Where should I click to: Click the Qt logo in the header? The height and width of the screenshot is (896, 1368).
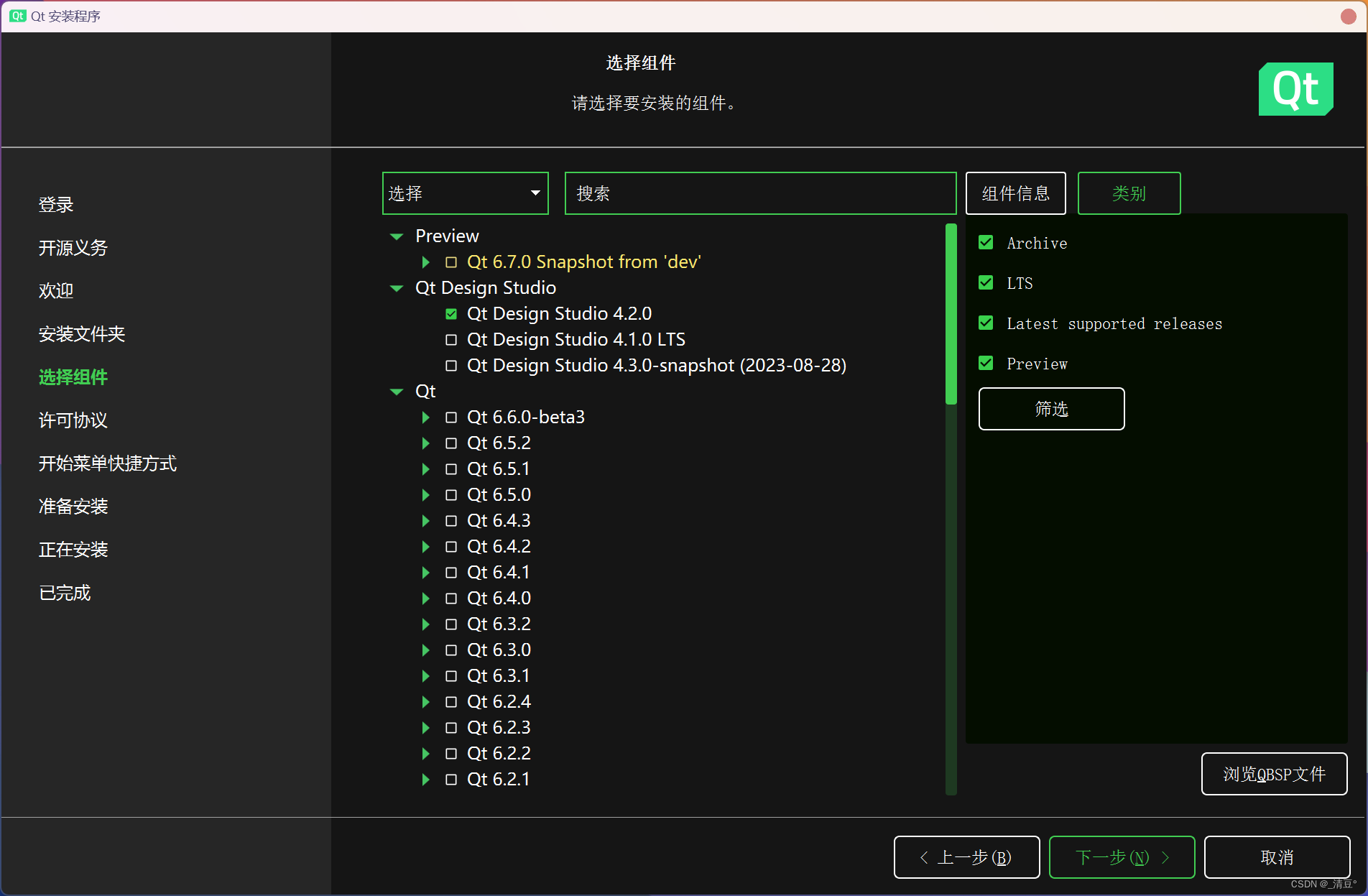point(1295,89)
